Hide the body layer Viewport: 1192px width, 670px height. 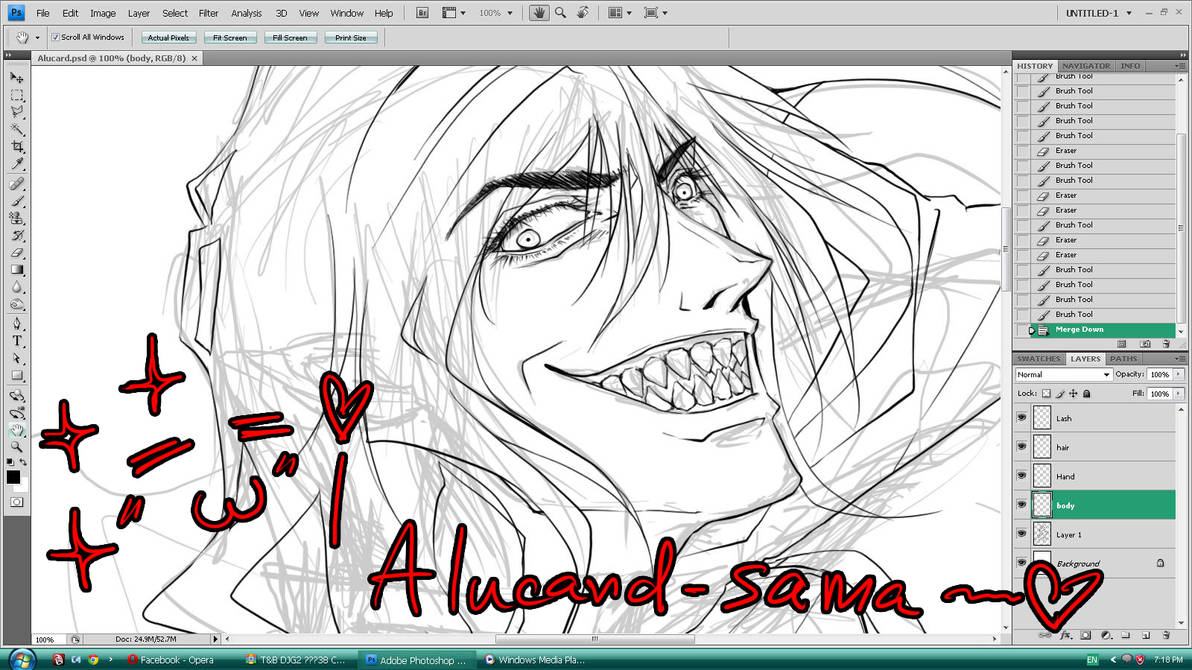(1022, 505)
